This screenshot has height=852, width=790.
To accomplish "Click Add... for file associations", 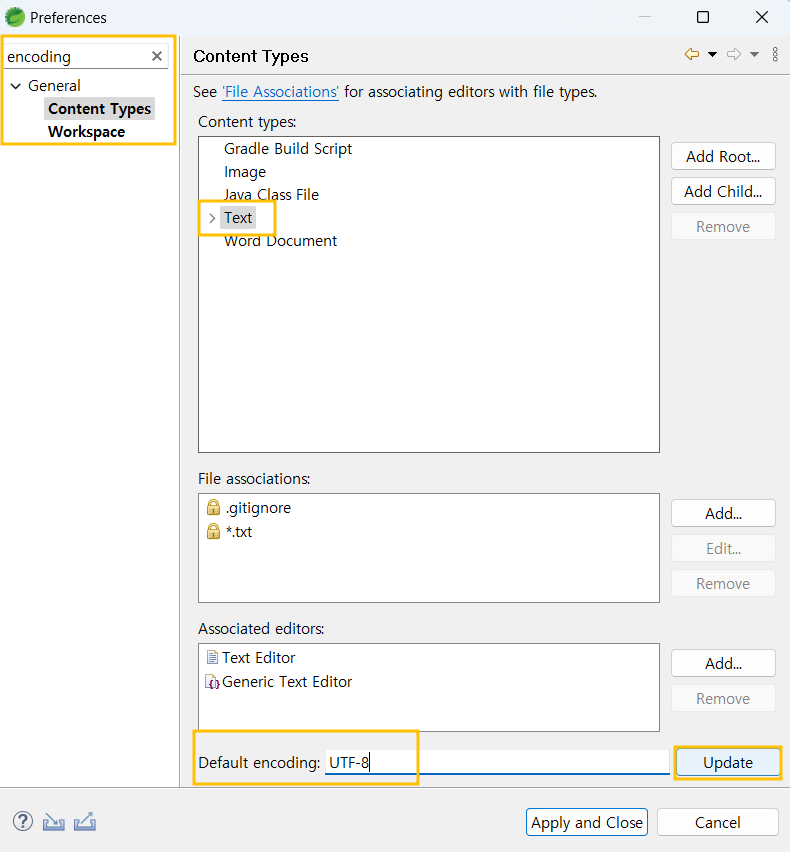I will coord(723,513).
